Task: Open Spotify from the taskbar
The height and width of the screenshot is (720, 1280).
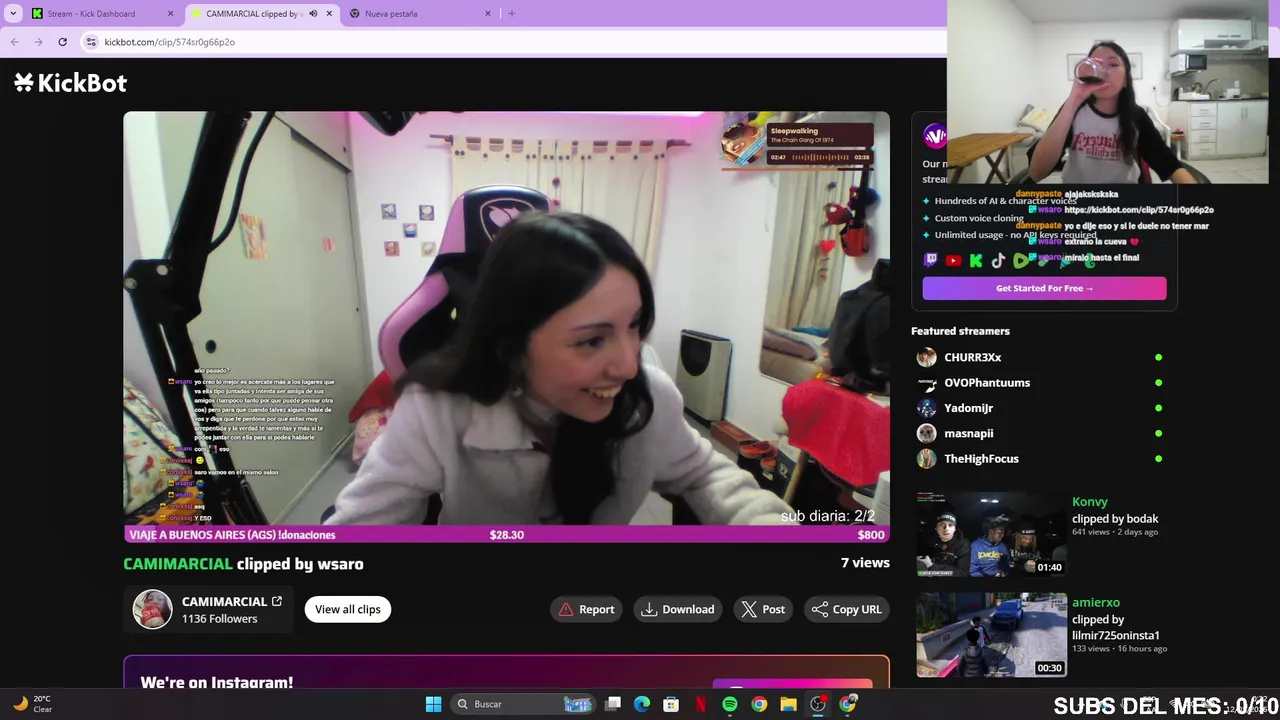Action: 730,704
